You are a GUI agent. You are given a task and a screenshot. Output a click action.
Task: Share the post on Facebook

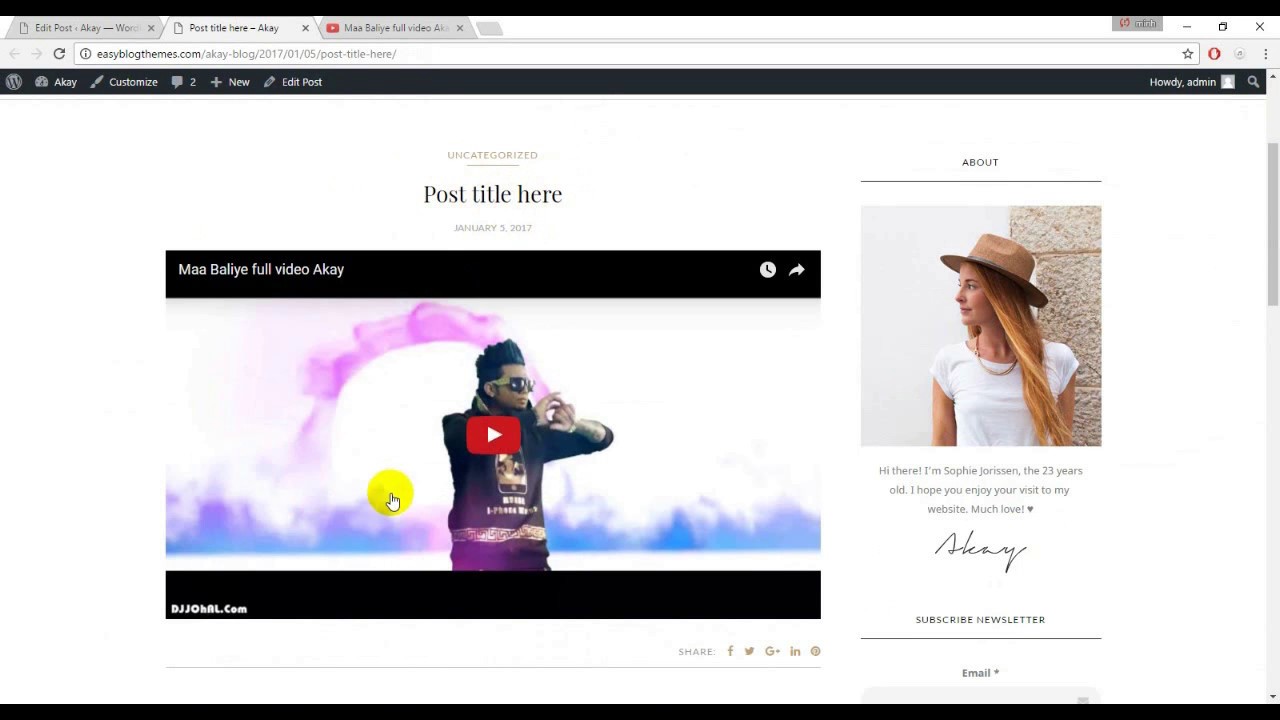click(x=730, y=651)
